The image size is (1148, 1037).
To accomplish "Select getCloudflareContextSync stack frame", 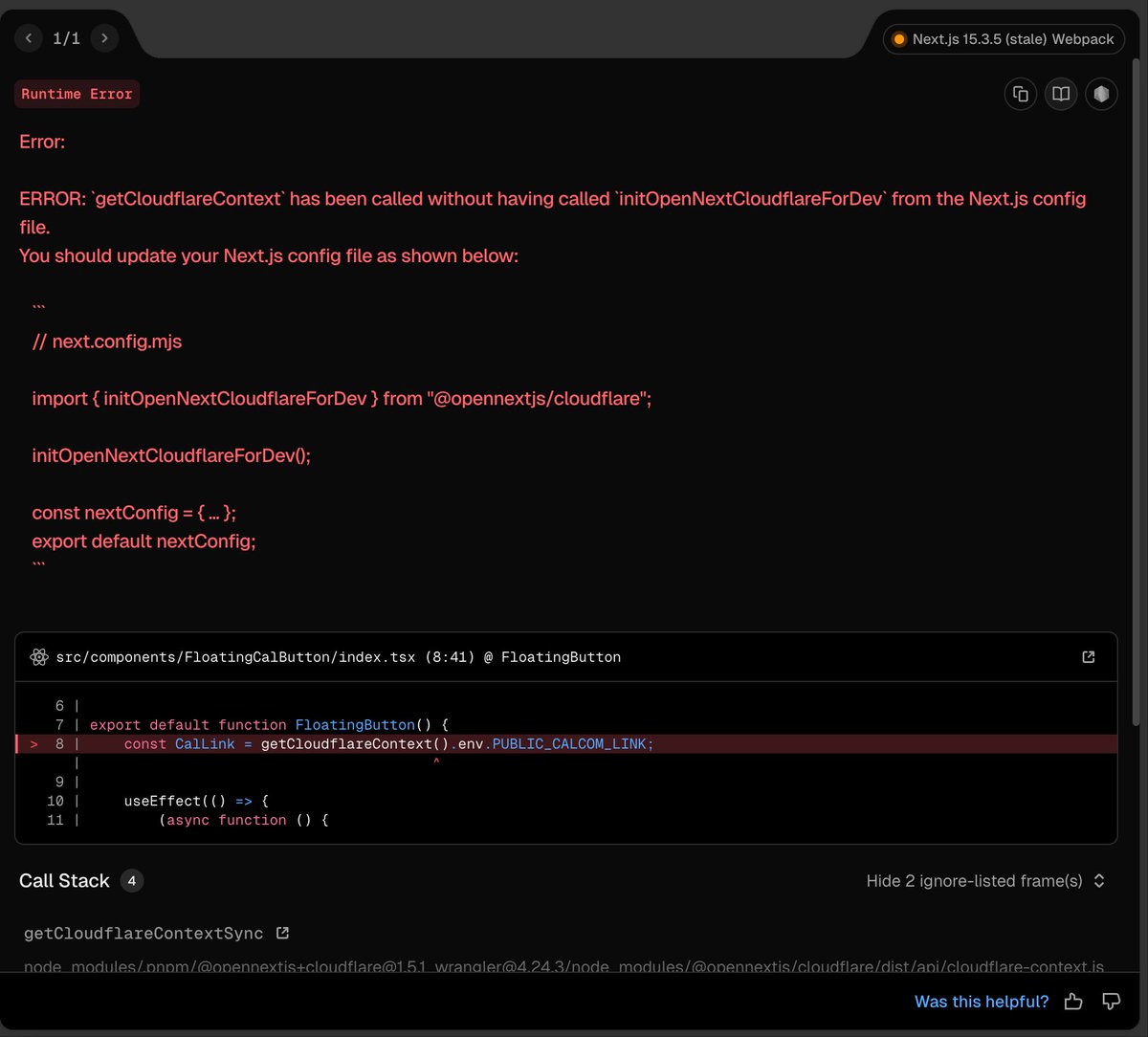I will pyautogui.click(x=143, y=933).
